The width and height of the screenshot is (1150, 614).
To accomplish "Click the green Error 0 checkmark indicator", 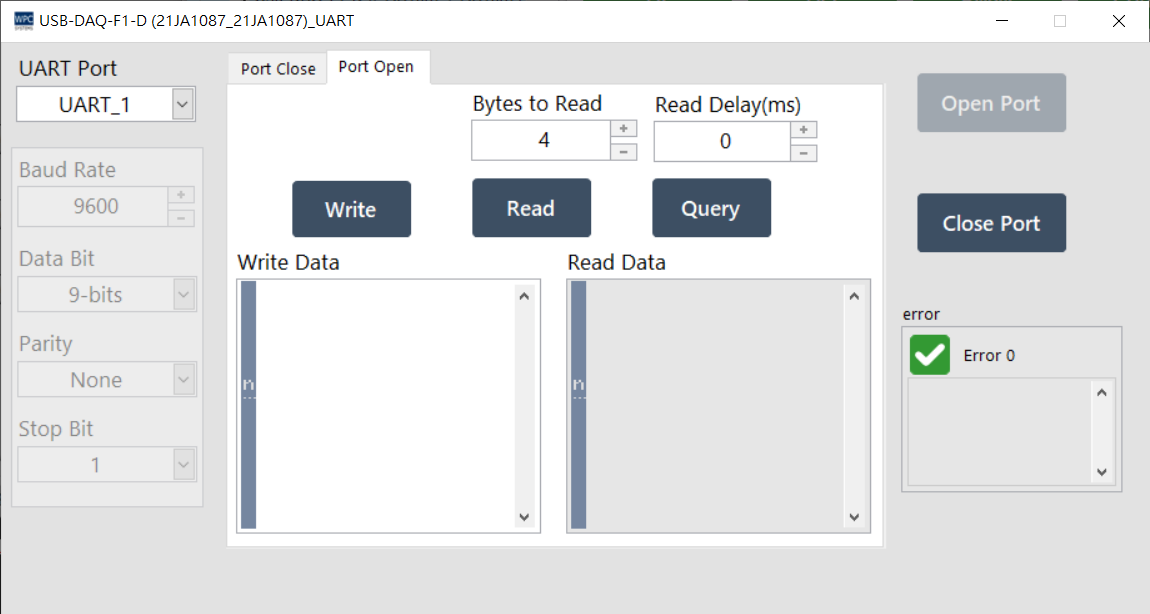I will tap(929, 355).
